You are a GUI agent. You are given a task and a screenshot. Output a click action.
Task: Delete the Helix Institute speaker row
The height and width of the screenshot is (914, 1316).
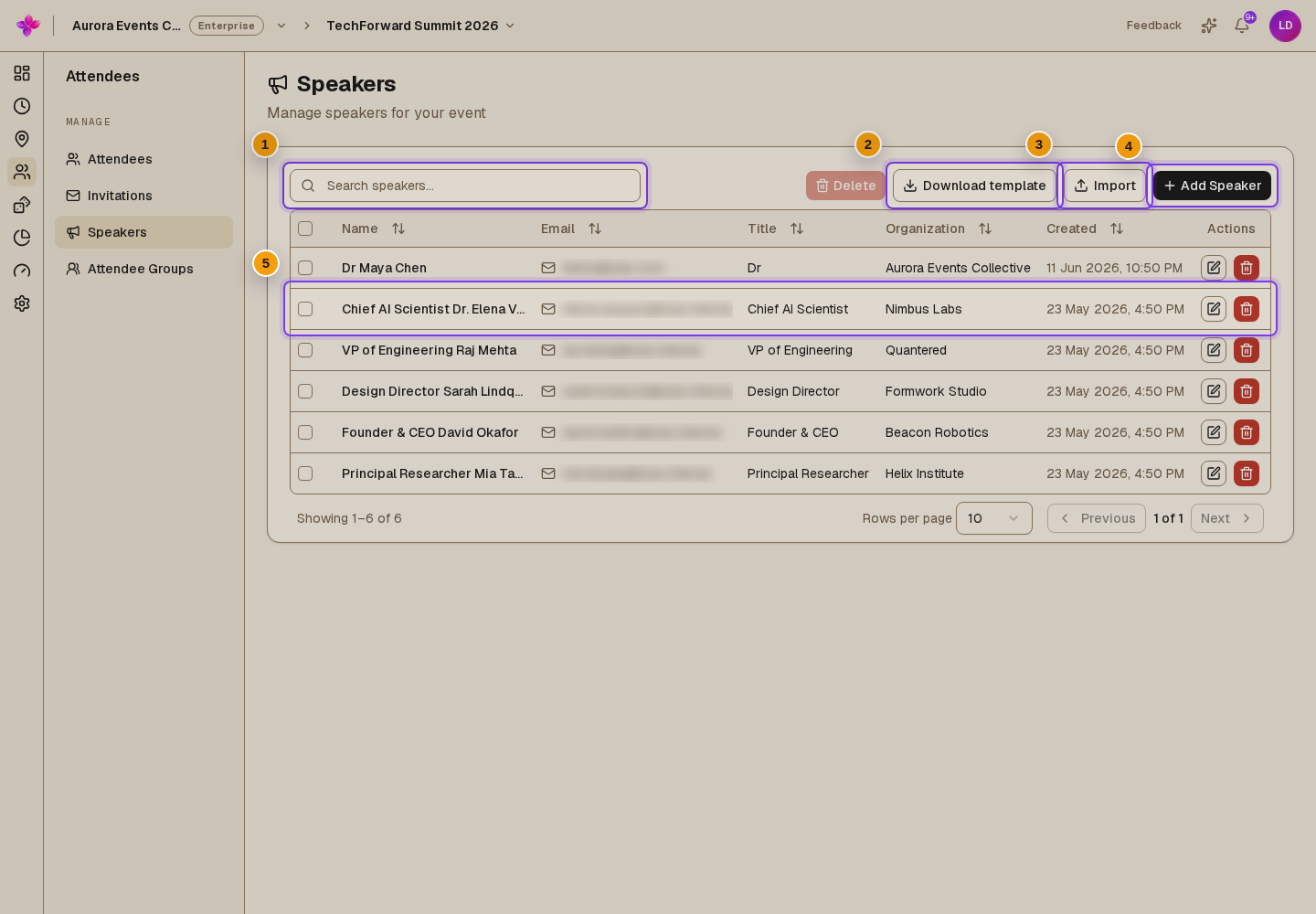click(1247, 473)
